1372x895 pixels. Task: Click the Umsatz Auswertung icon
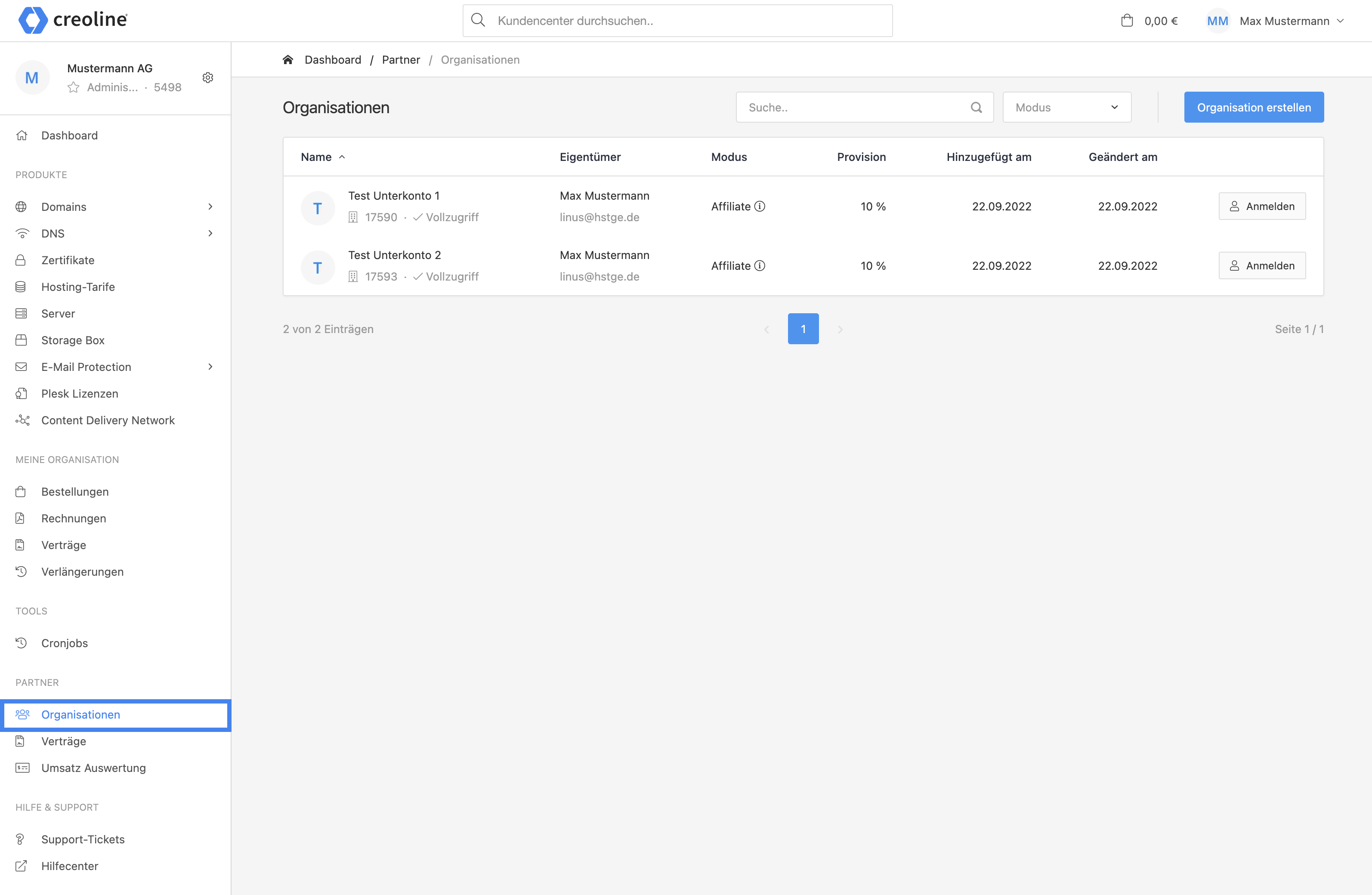click(22, 768)
